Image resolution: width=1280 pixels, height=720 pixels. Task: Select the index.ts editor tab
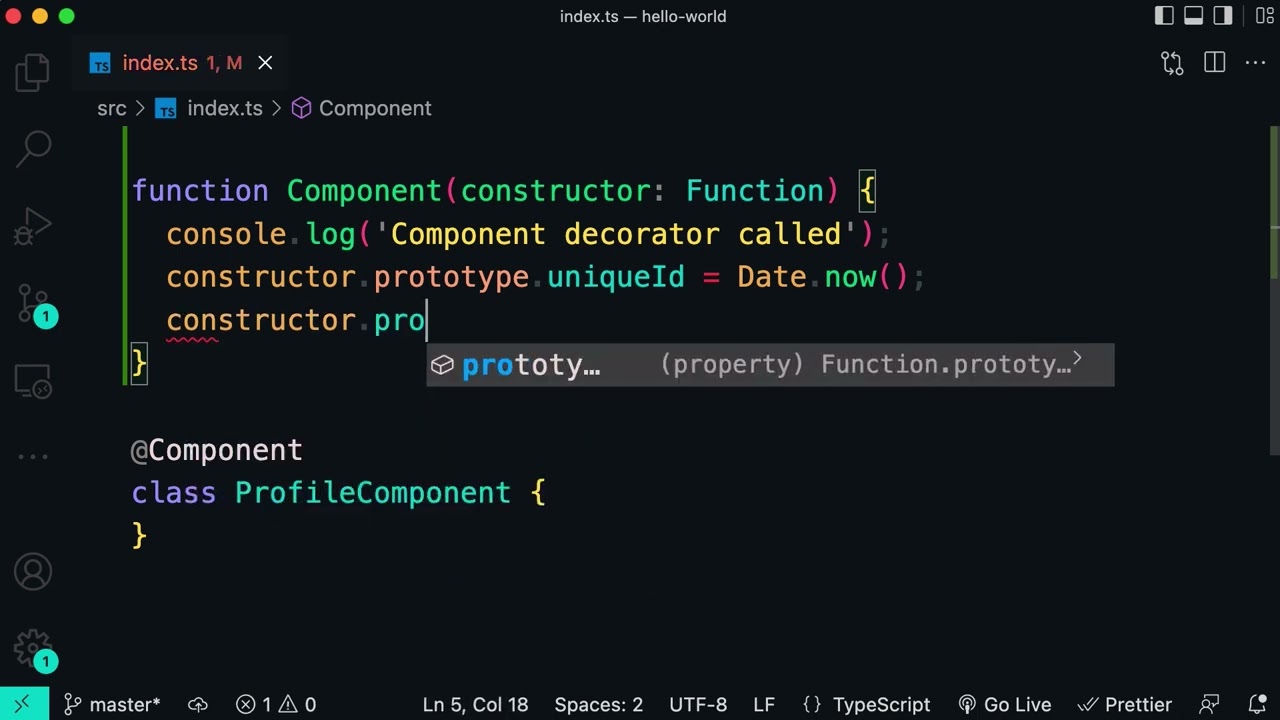point(180,63)
